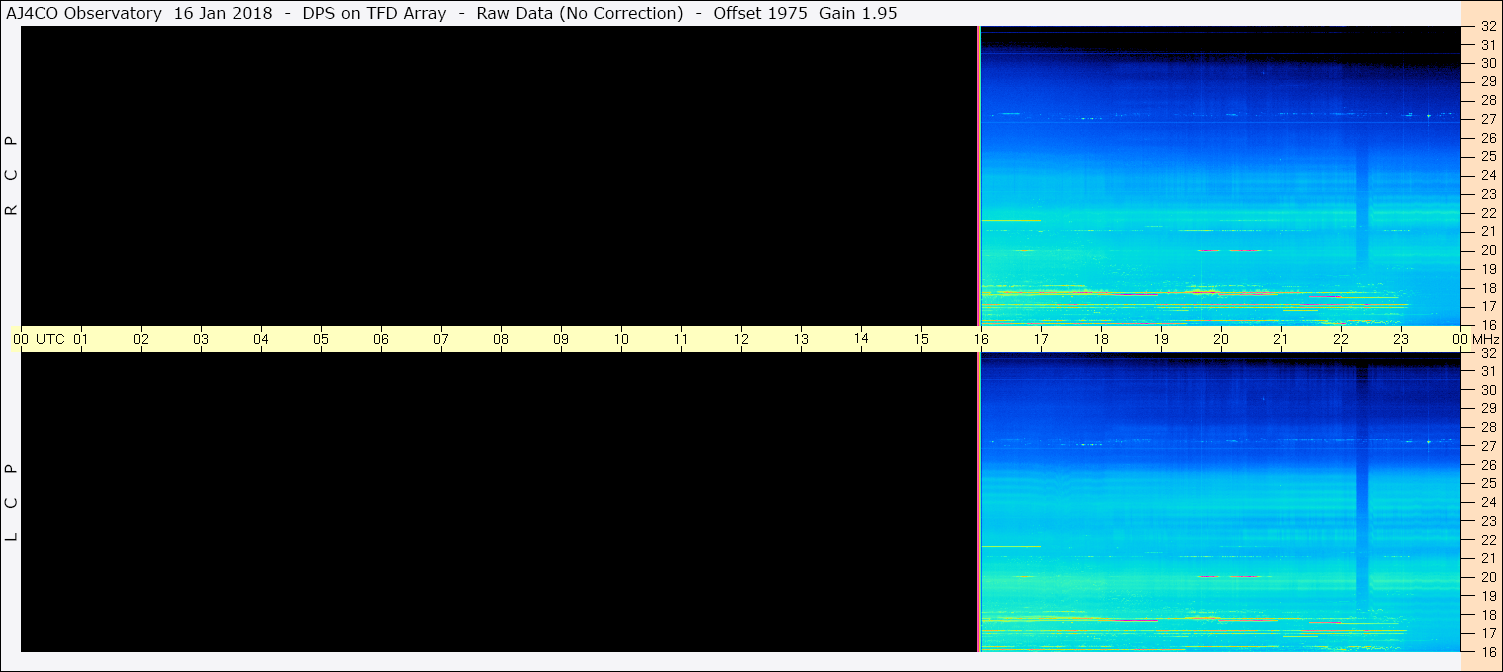Choose hour 06 on the UTC time axis
This screenshot has height=672, width=1503.
(381, 339)
